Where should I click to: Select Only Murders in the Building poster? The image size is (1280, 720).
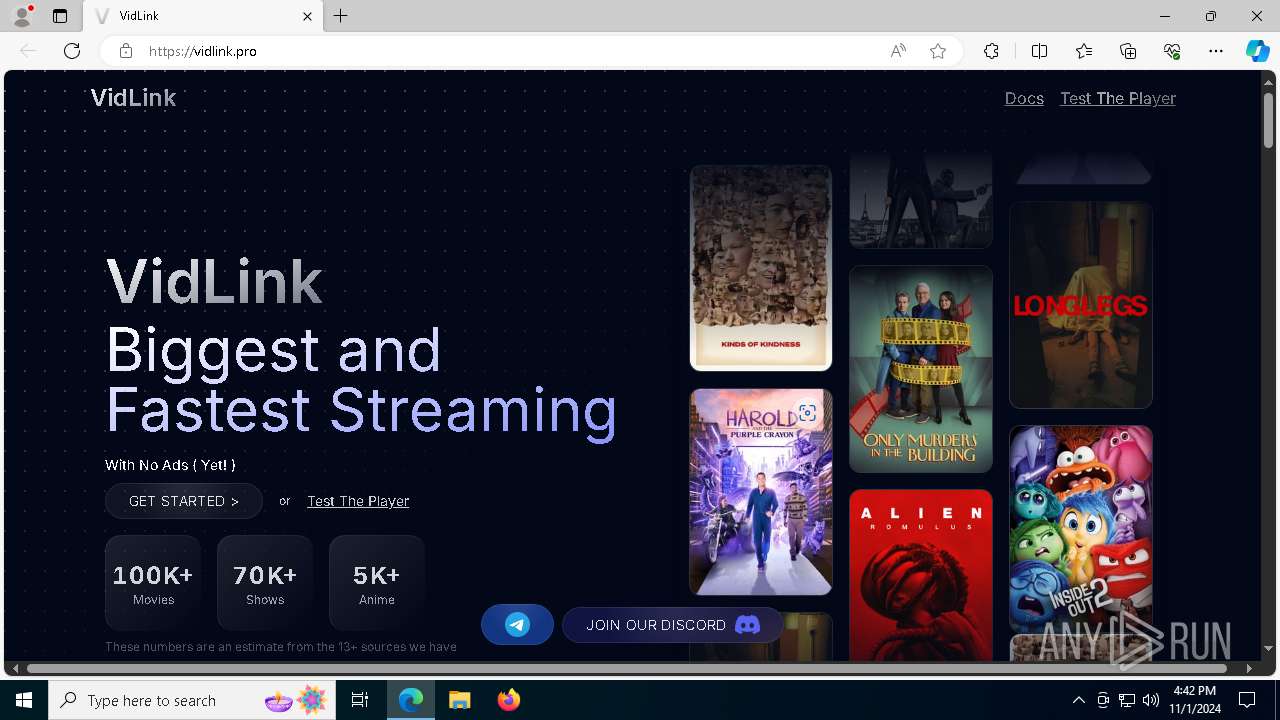tap(921, 369)
